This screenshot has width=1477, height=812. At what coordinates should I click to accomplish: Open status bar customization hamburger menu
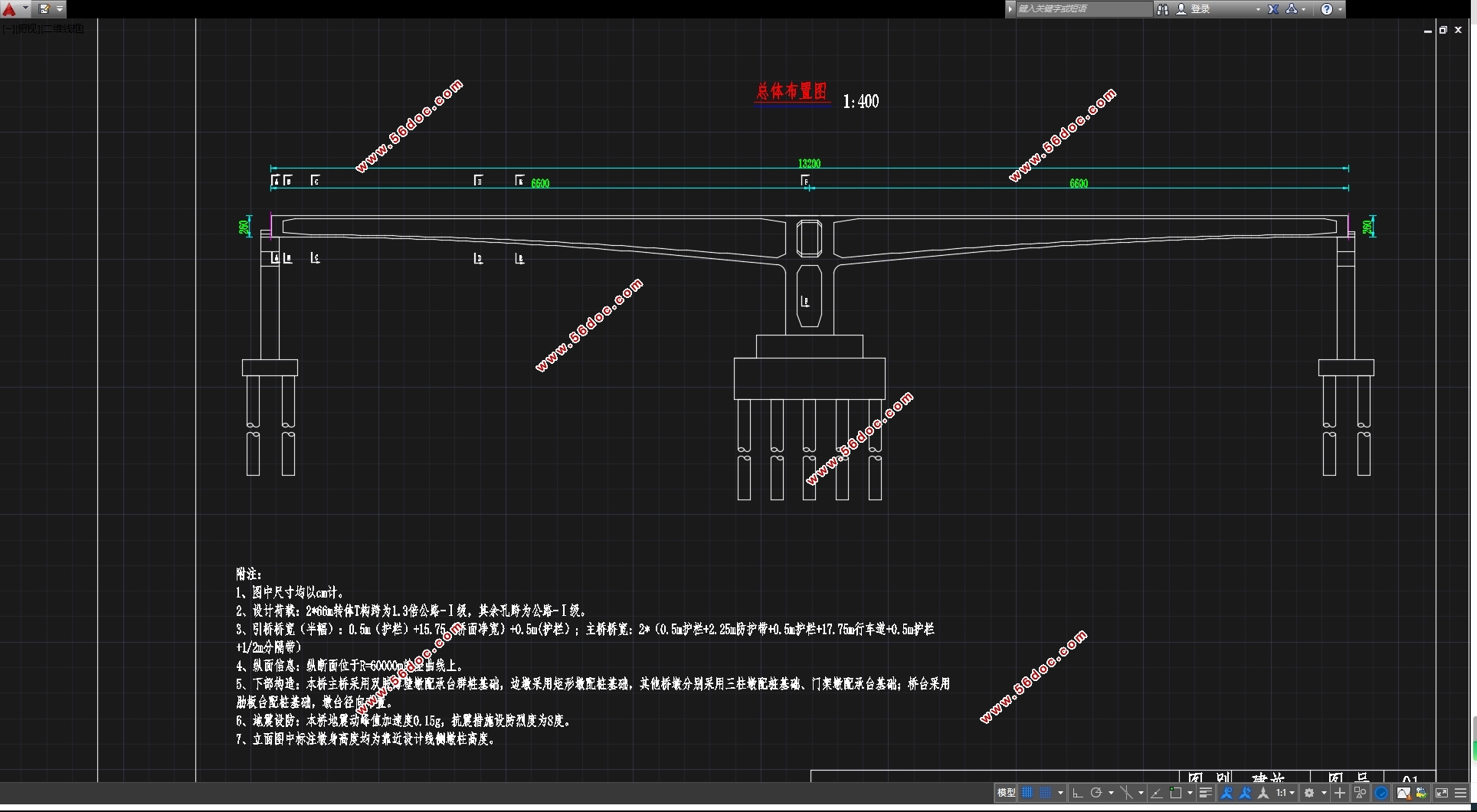coord(1461,793)
